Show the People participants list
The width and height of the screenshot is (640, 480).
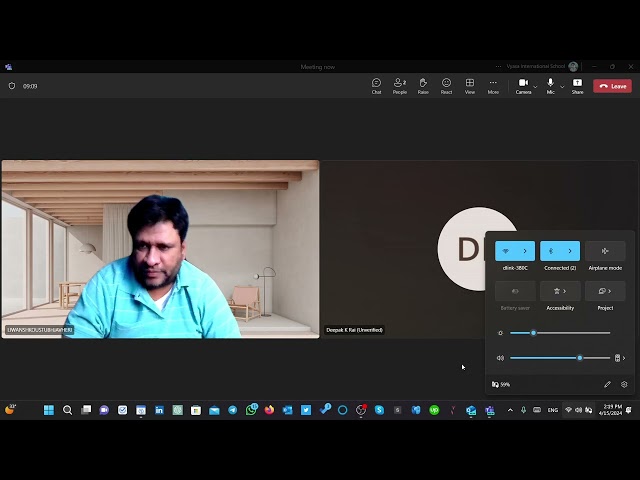click(x=400, y=86)
